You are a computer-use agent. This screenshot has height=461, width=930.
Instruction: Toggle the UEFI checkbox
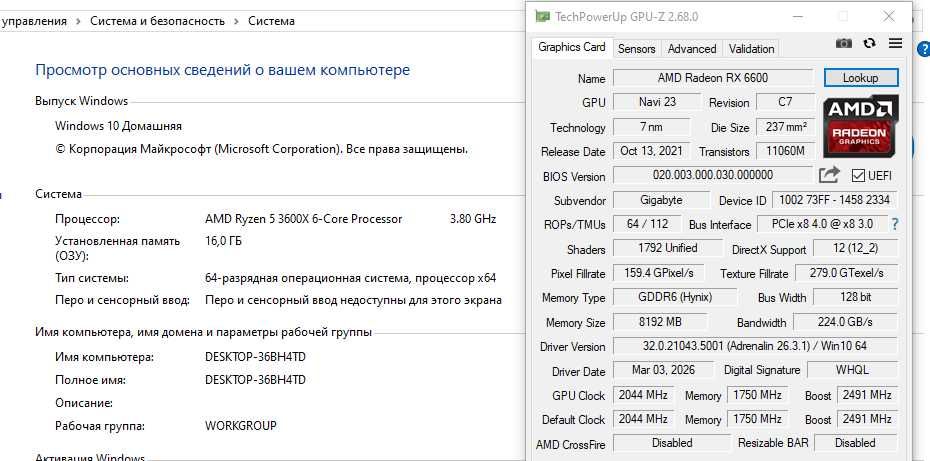click(858, 176)
